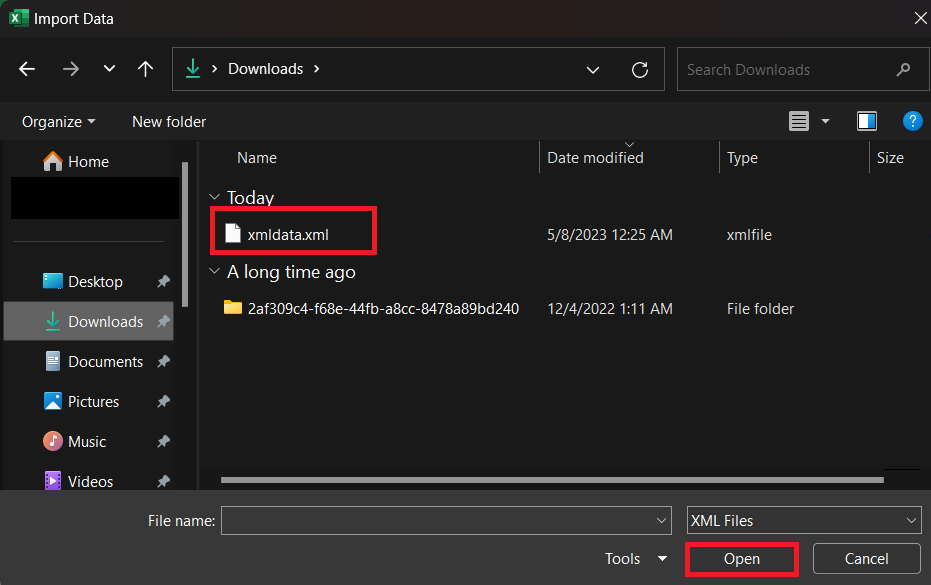
Task: Select the xmldata.xml file
Action: (288, 235)
